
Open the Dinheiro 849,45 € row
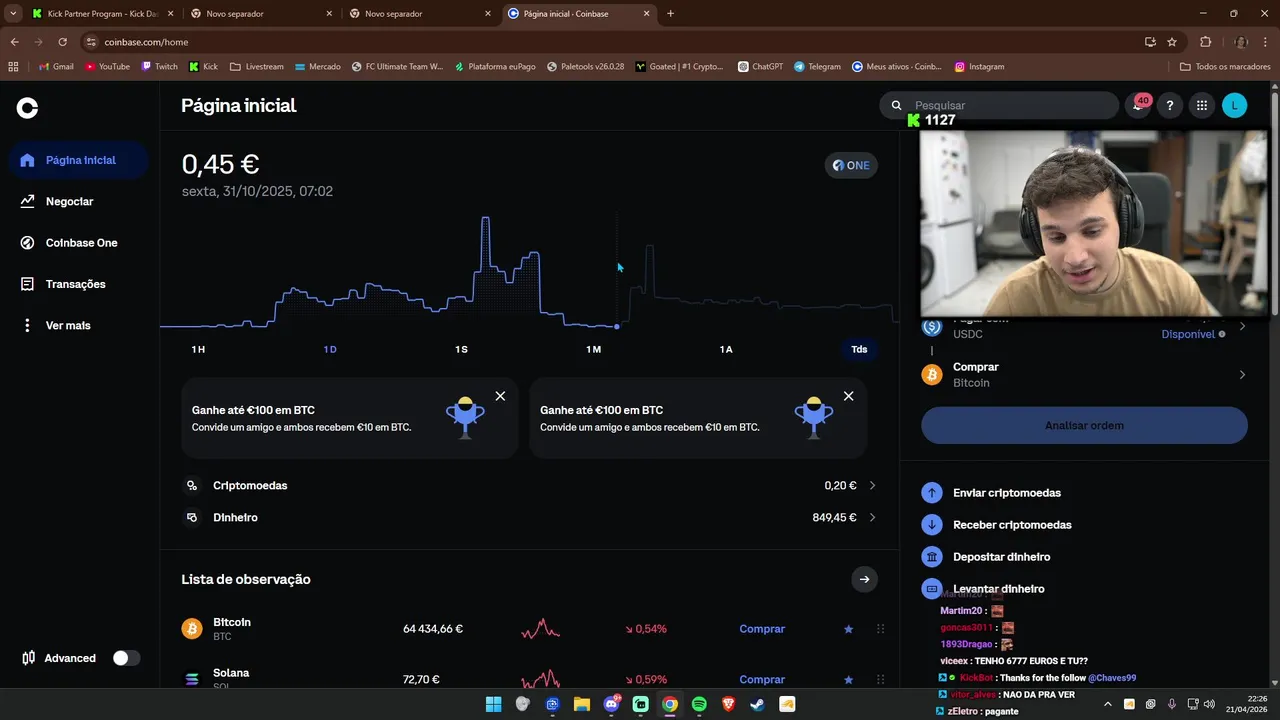530,517
